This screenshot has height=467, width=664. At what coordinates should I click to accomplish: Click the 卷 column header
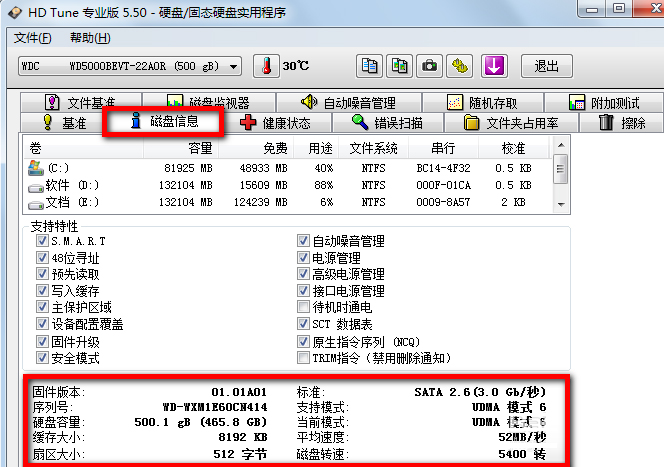[83, 148]
